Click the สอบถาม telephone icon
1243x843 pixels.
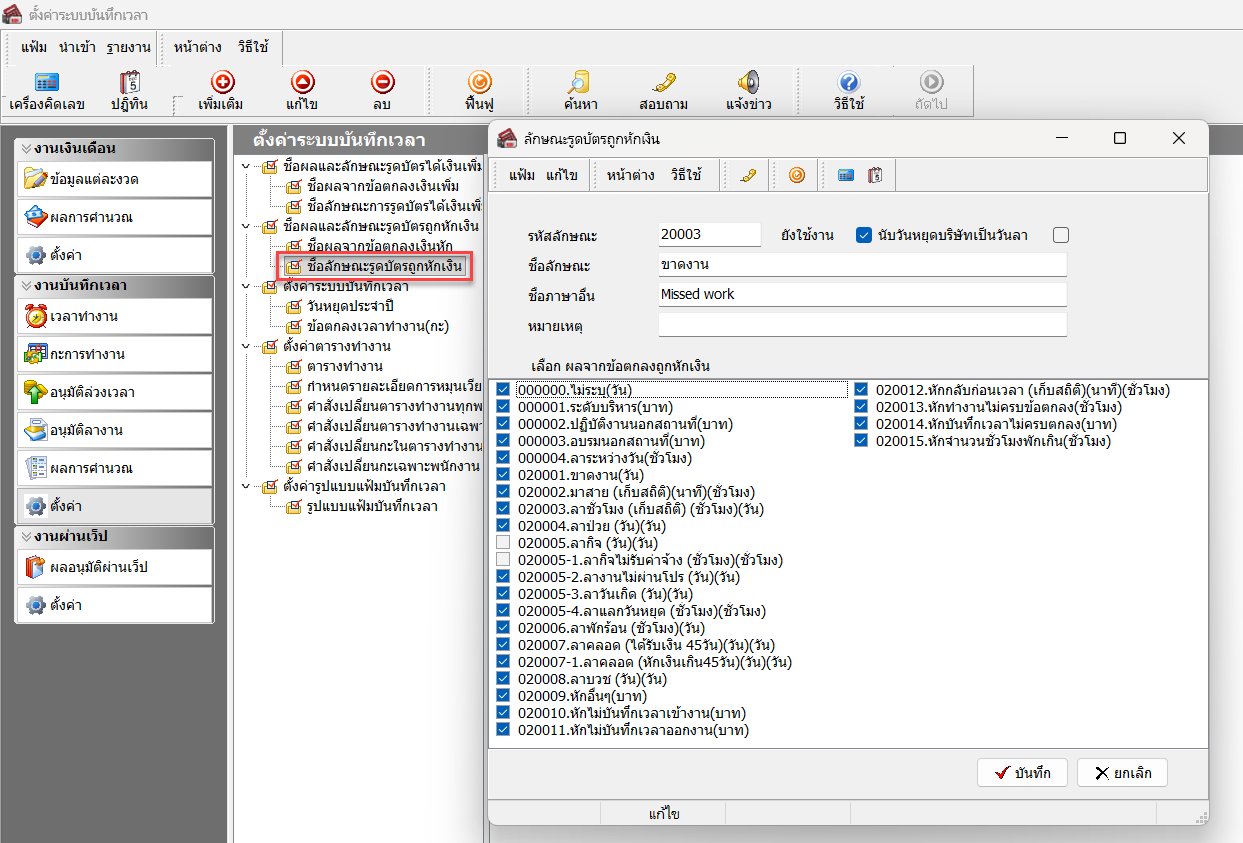coord(664,84)
